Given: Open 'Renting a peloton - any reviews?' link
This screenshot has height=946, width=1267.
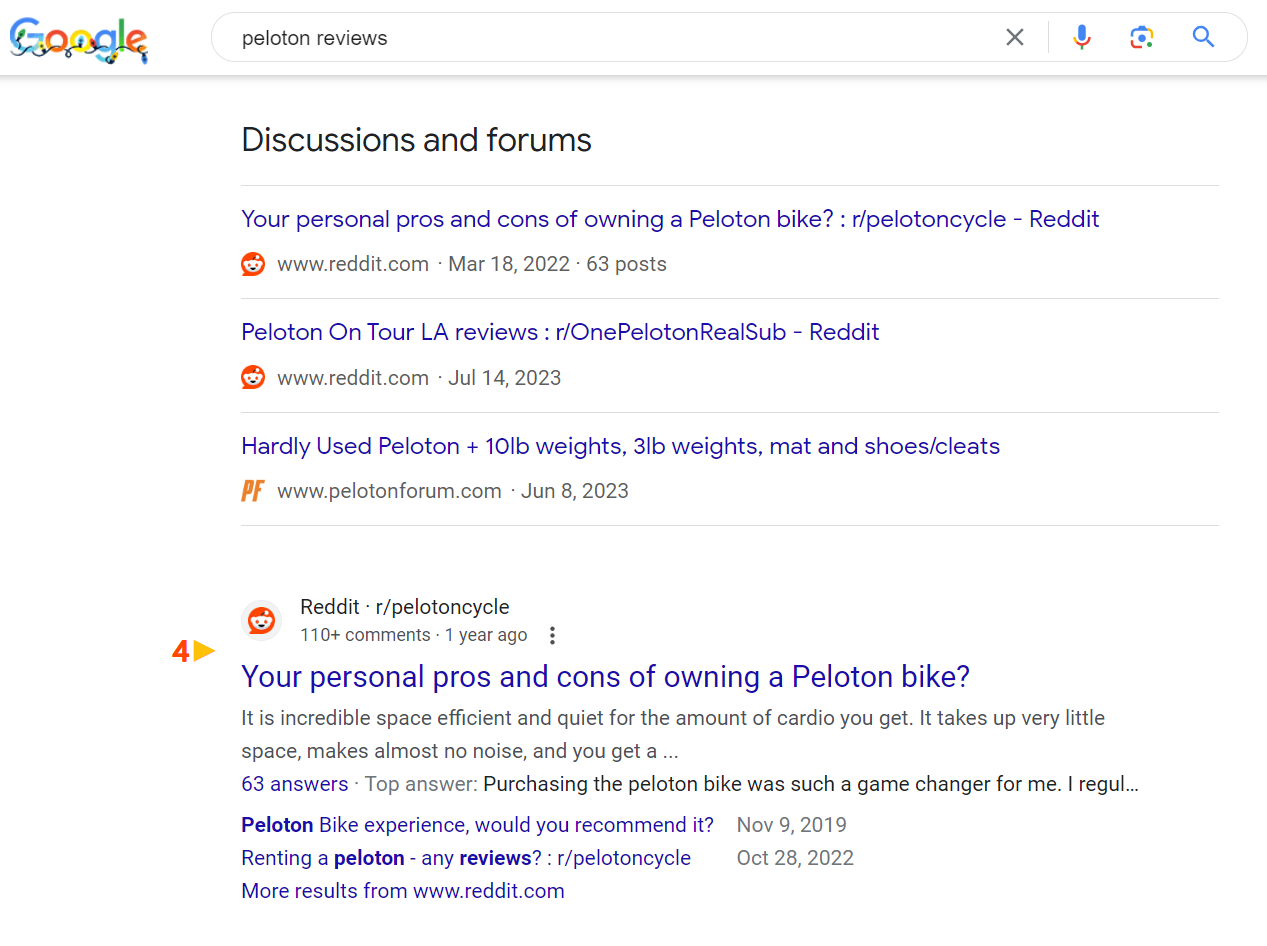Looking at the screenshot, I should point(466,858).
